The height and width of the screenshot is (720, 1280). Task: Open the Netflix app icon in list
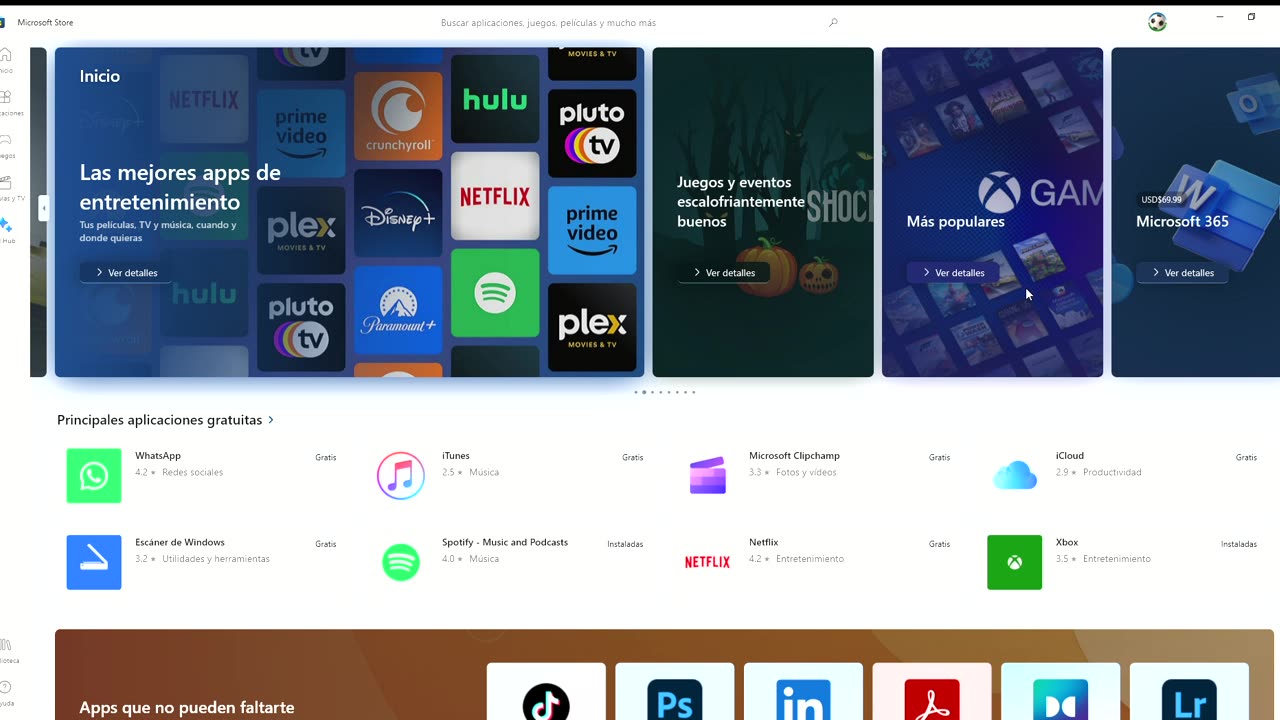708,562
